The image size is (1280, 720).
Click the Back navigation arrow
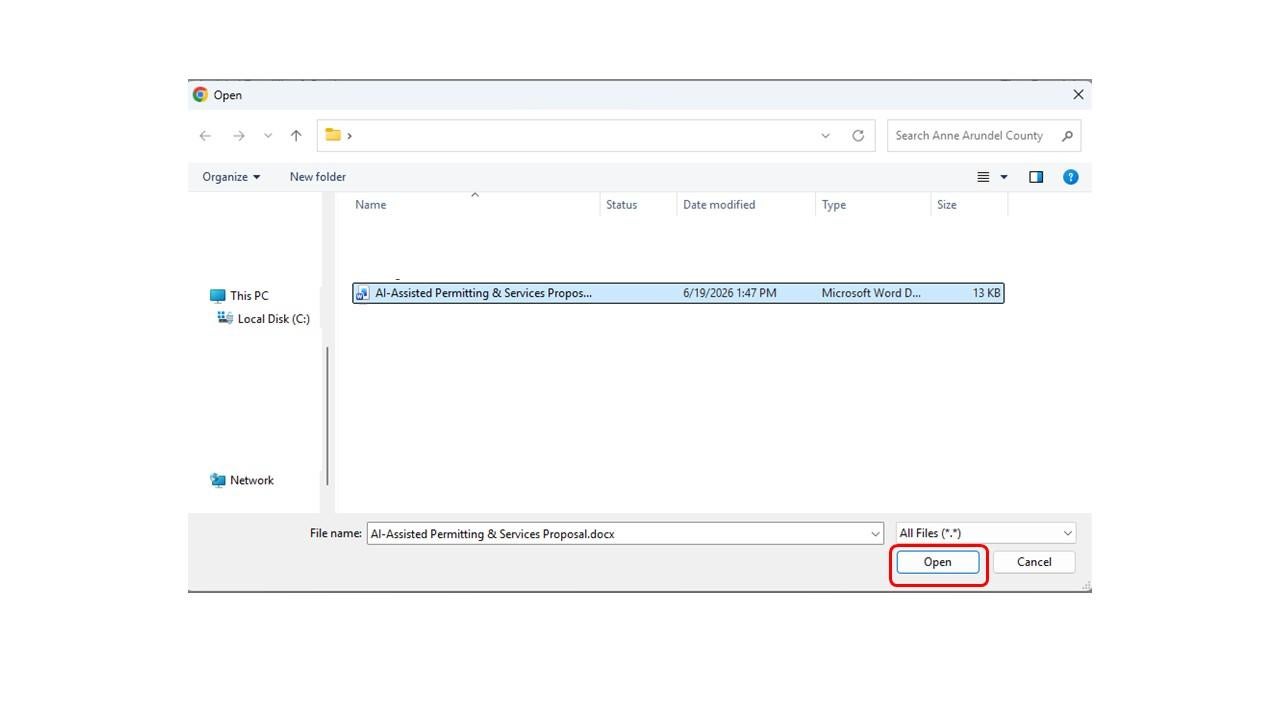click(205, 136)
